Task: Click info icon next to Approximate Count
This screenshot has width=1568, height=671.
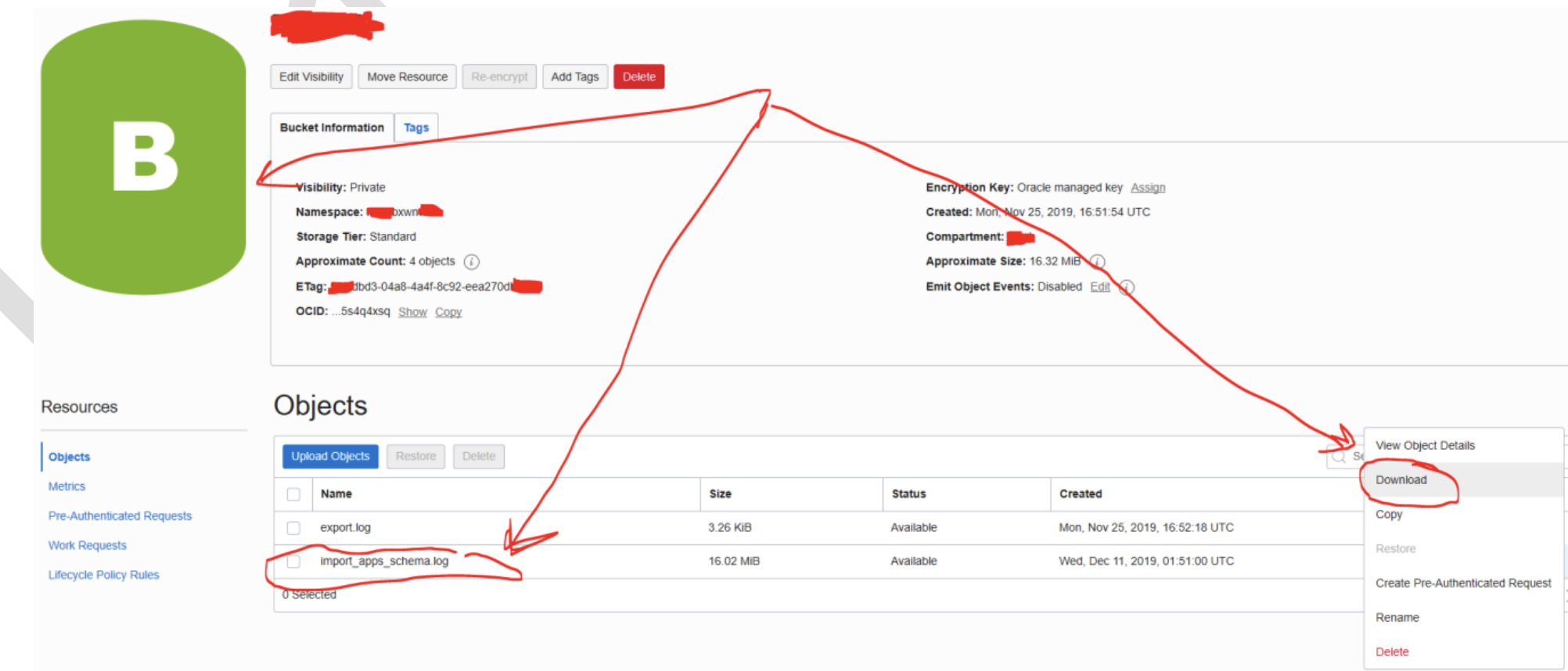Action: pos(471,262)
